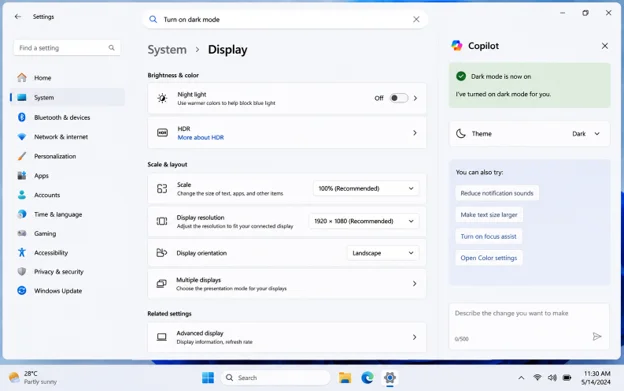
Task: Open Advanced display chevron
Action: (415, 337)
